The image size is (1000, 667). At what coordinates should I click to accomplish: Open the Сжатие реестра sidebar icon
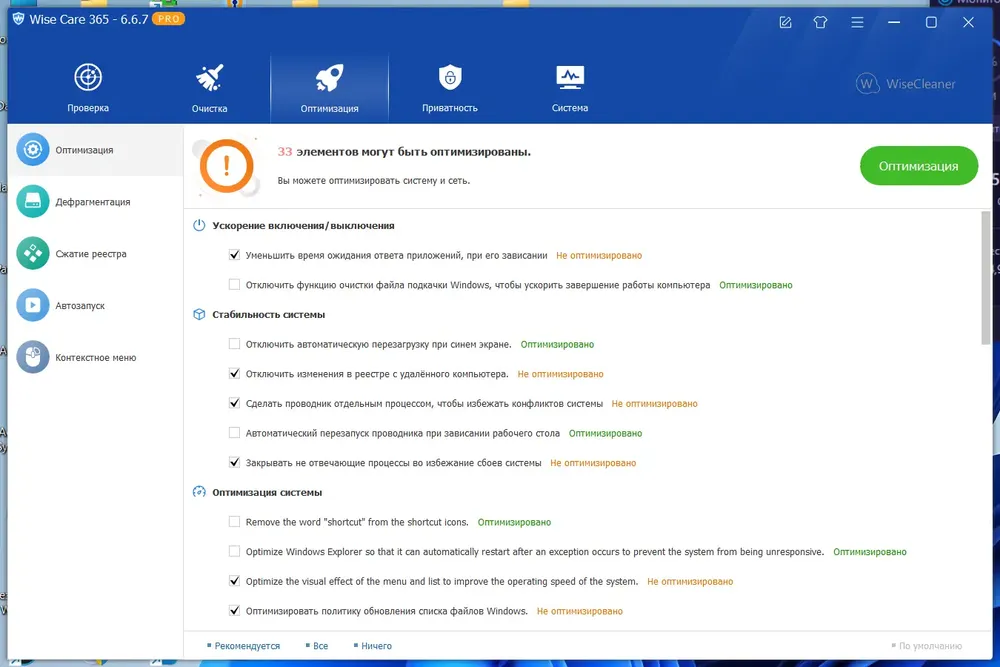[x=33, y=254]
